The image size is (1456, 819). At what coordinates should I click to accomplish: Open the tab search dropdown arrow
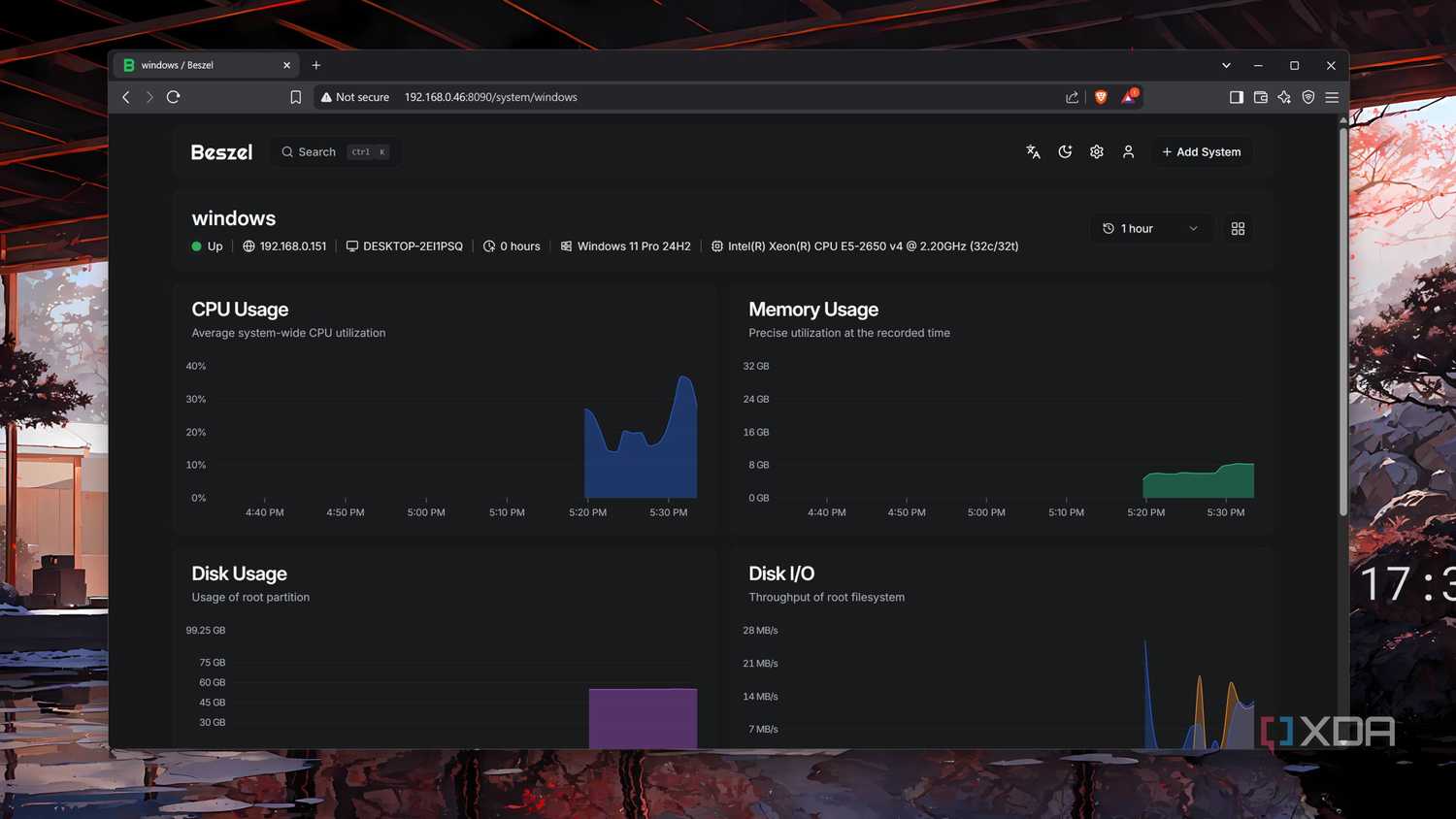click(x=1226, y=65)
